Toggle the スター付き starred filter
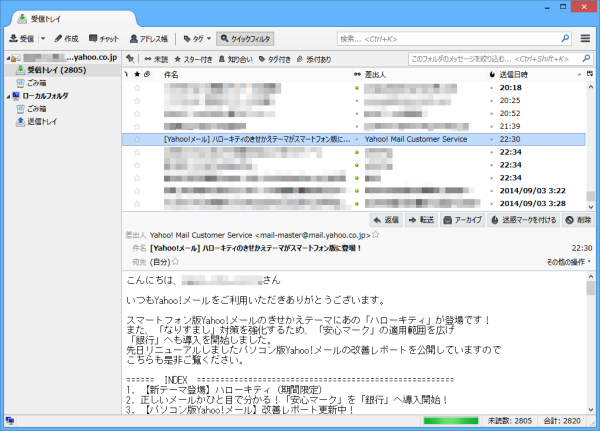The height and width of the screenshot is (431, 600). 193,59
